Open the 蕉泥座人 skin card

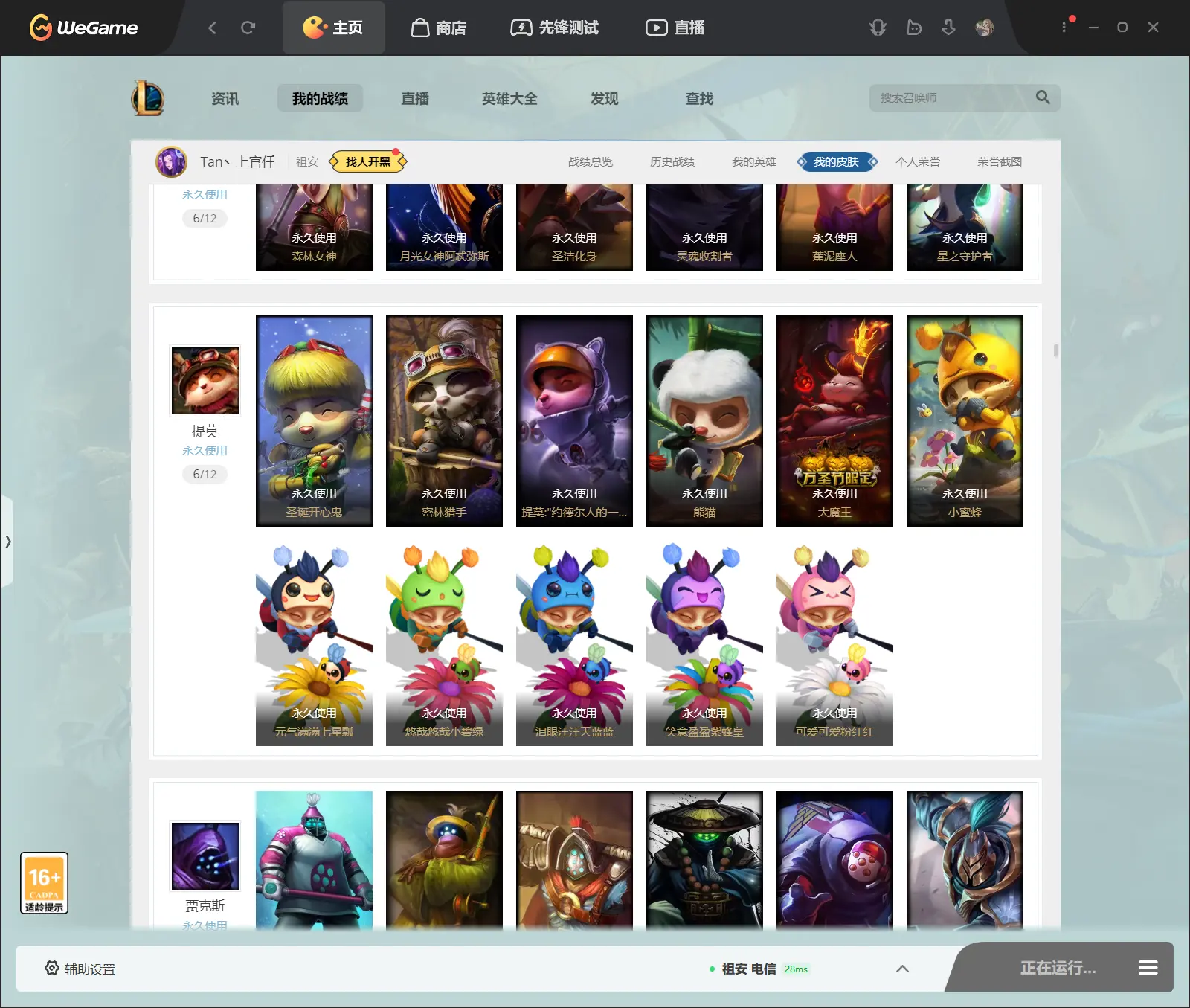(x=834, y=228)
